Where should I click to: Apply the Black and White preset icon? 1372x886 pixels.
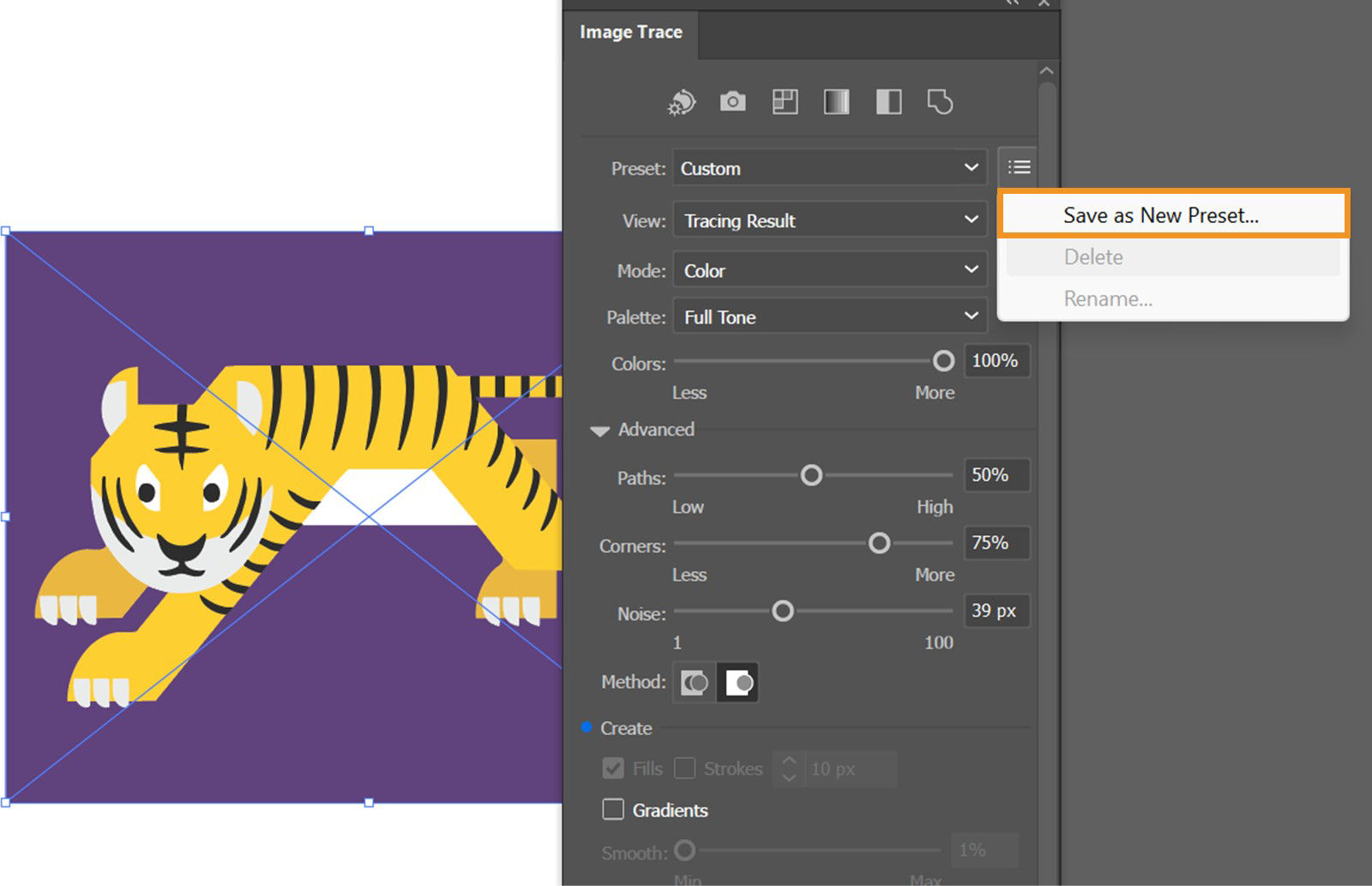[x=888, y=101]
